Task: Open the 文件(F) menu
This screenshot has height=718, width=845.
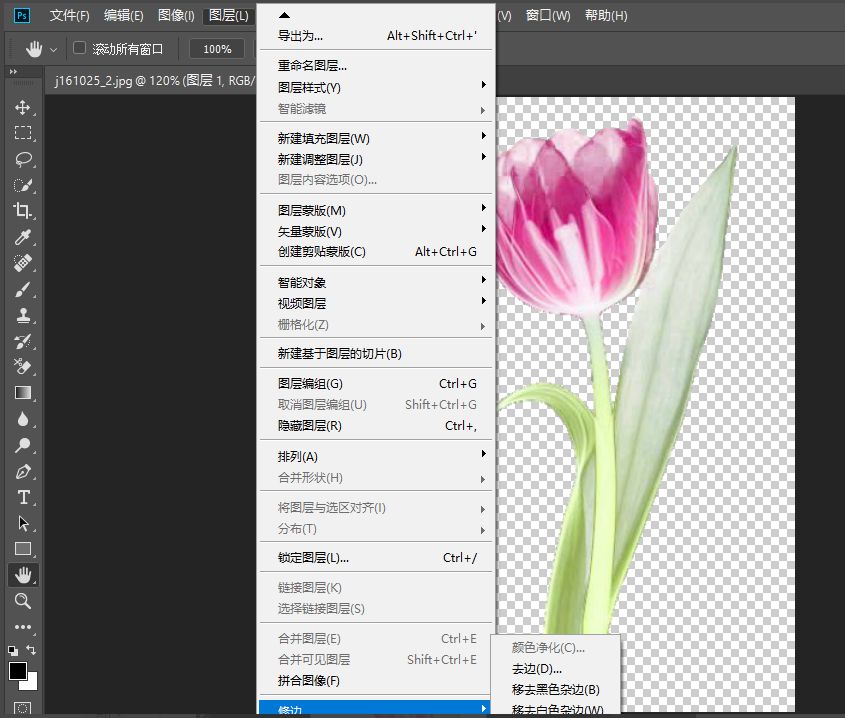Action: tap(68, 15)
